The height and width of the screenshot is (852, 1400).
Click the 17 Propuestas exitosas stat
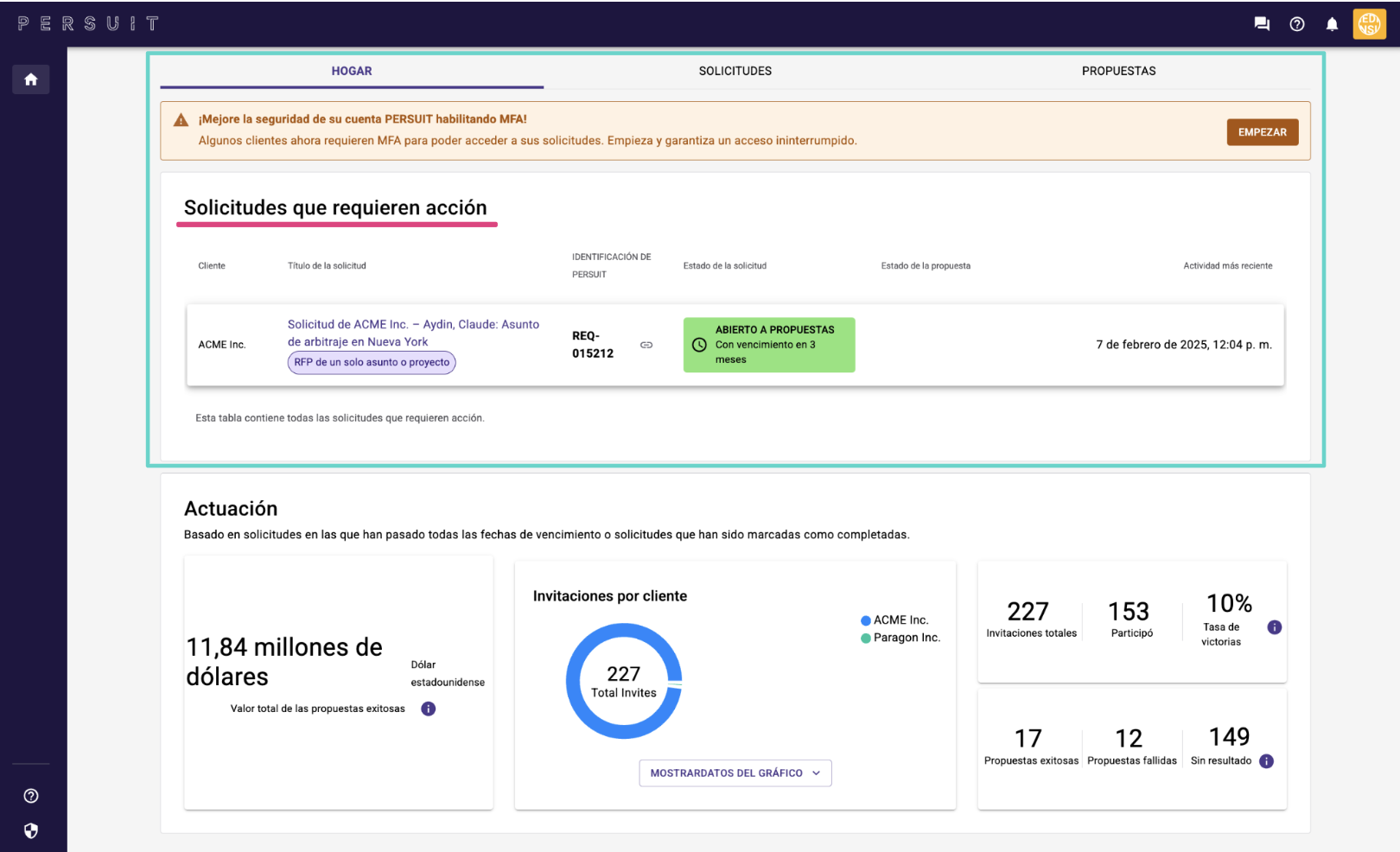[x=1031, y=747]
